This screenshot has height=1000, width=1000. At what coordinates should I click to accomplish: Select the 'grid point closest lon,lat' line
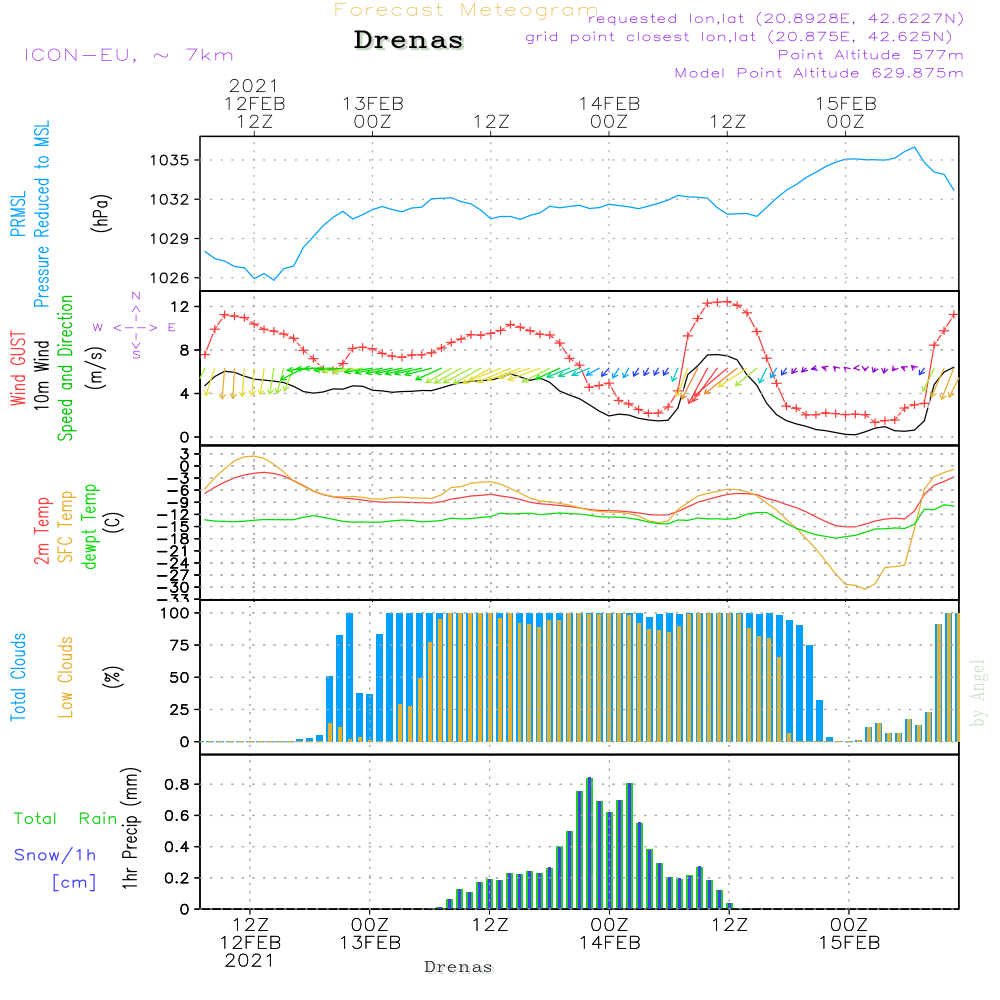click(739, 37)
